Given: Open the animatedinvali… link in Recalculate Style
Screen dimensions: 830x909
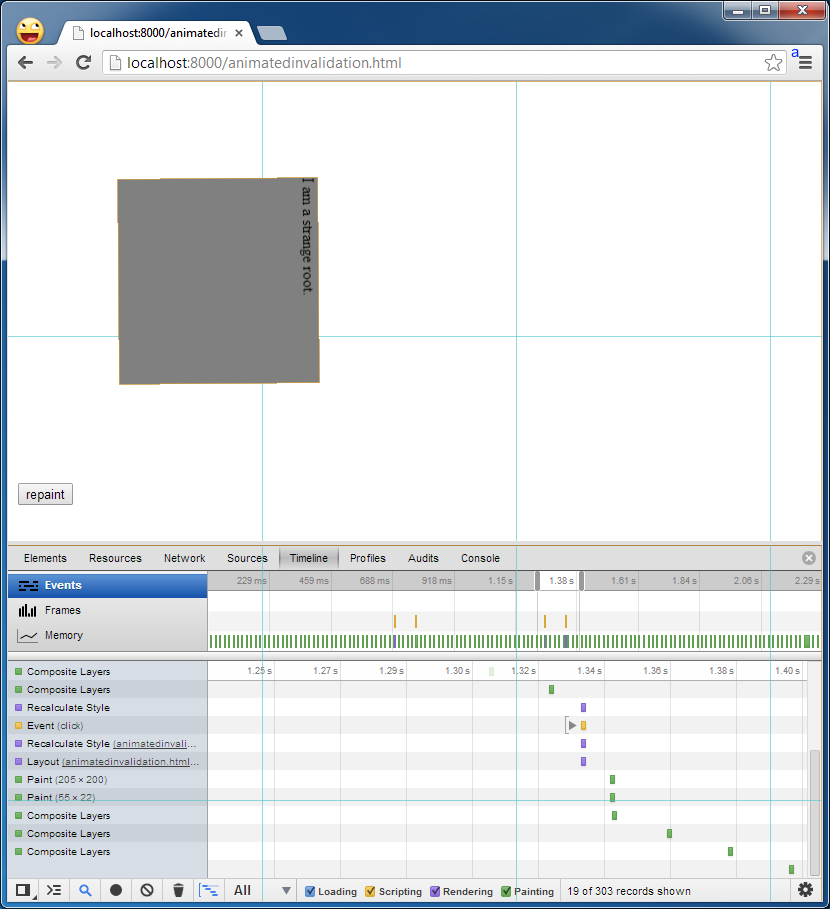Looking at the screenshot, I should tap(155, 744).
